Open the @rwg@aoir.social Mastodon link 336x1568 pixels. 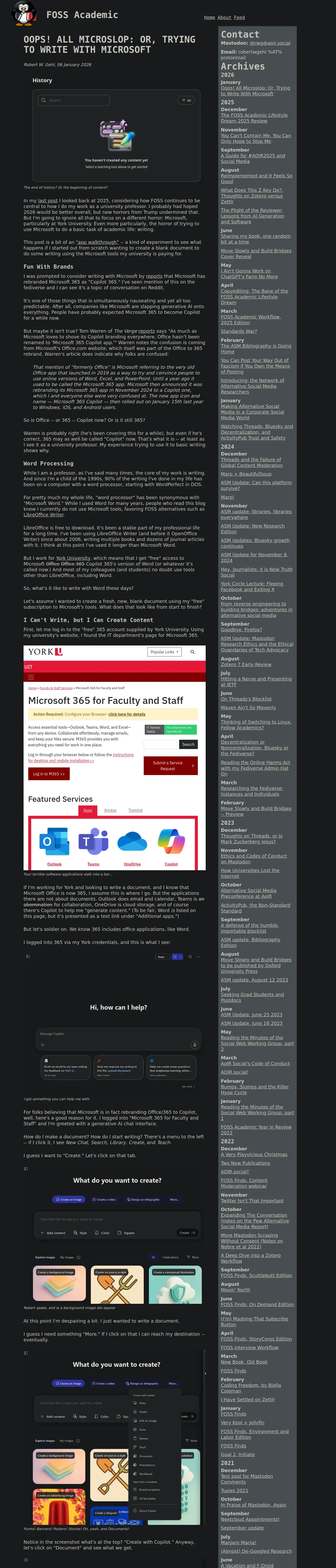[x=270, y=43]
